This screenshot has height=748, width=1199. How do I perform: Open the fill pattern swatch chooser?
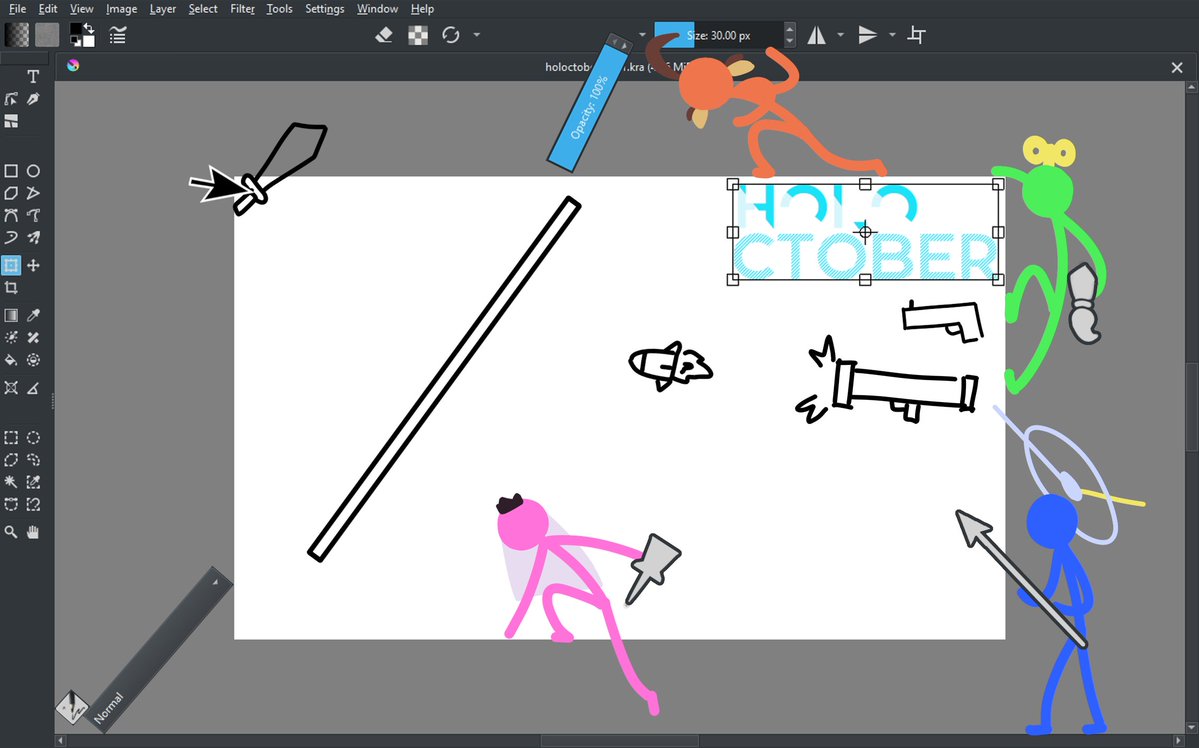47,34
